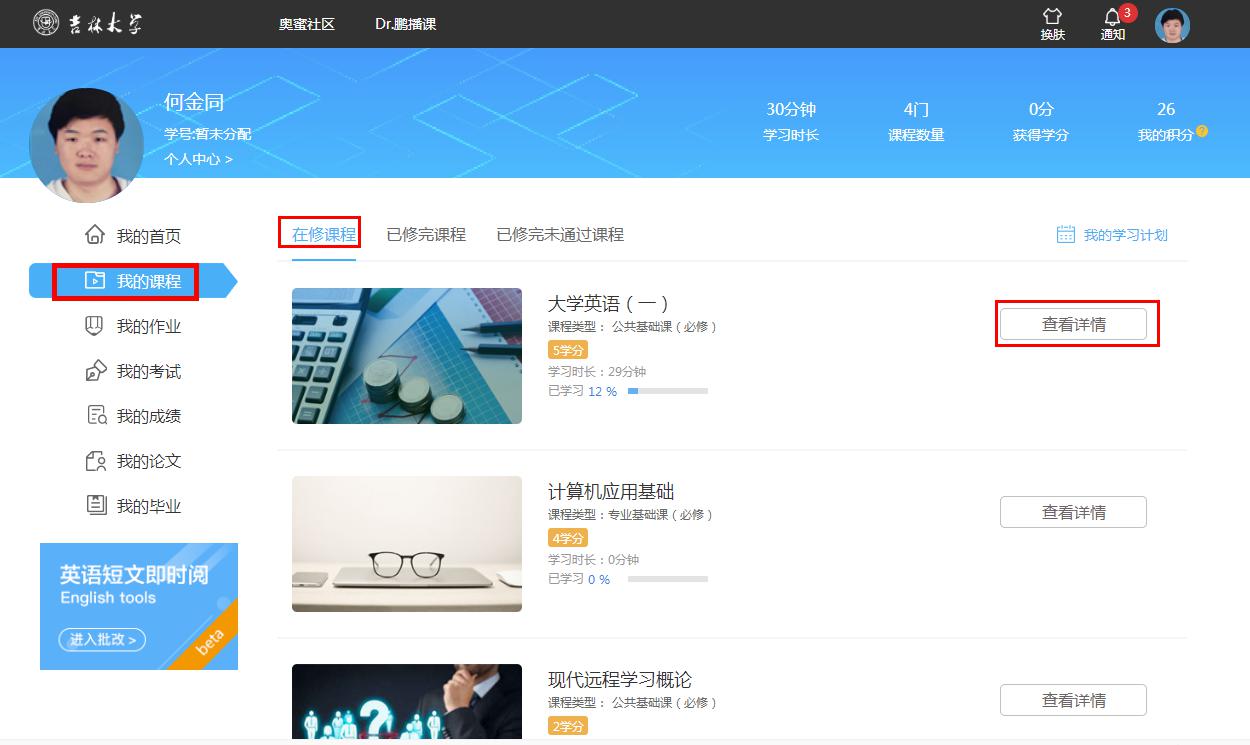Click the Jilin University logo
Viewport: 1250px width, 745px height.
pyautogui.click(x=87, y=23)
